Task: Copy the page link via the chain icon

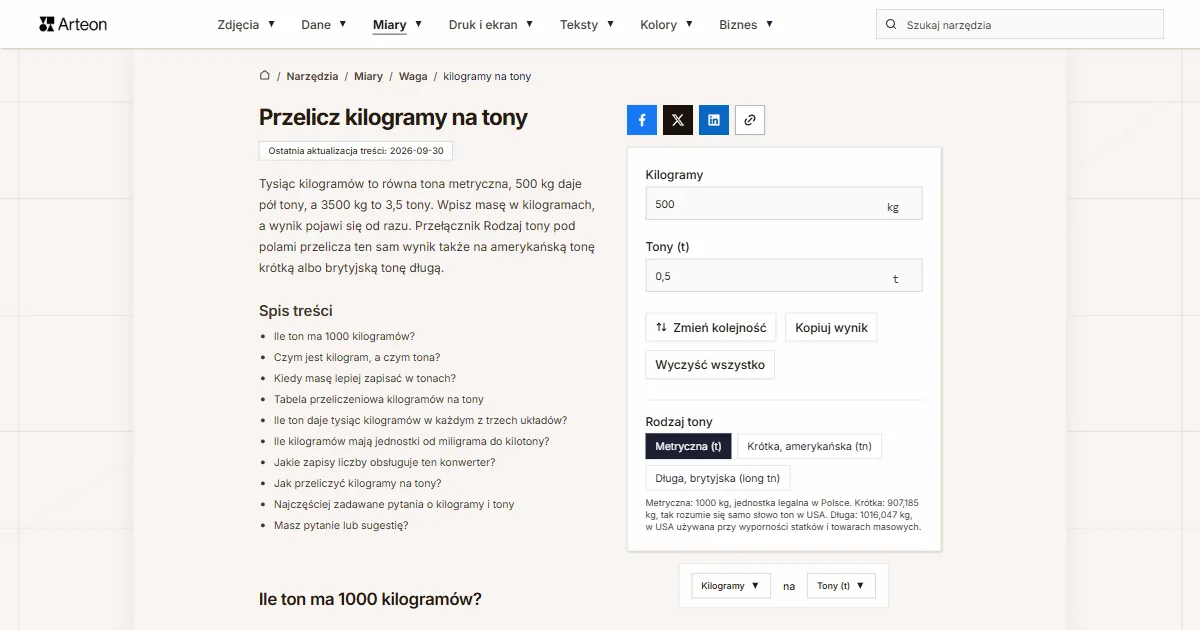Action: click(750, 120)
